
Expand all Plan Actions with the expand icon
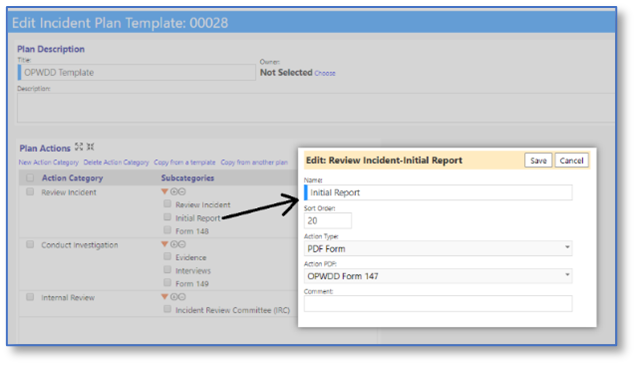pyautogui.click(x=79, y=146)
